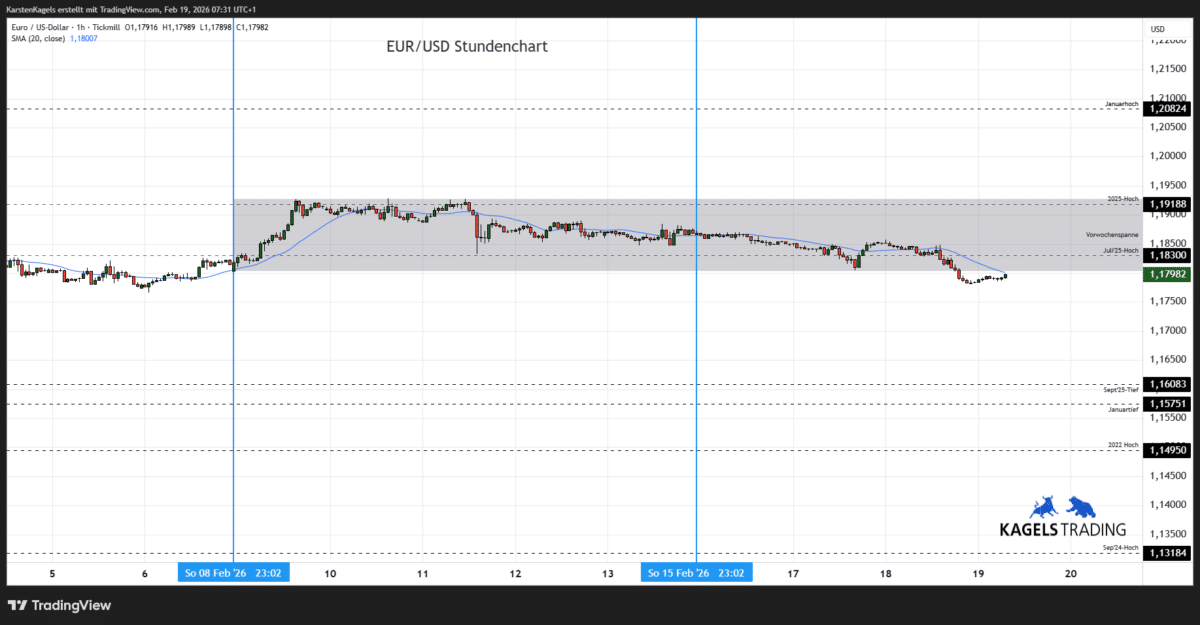Open the USD price scale options

pos(1157,28)
